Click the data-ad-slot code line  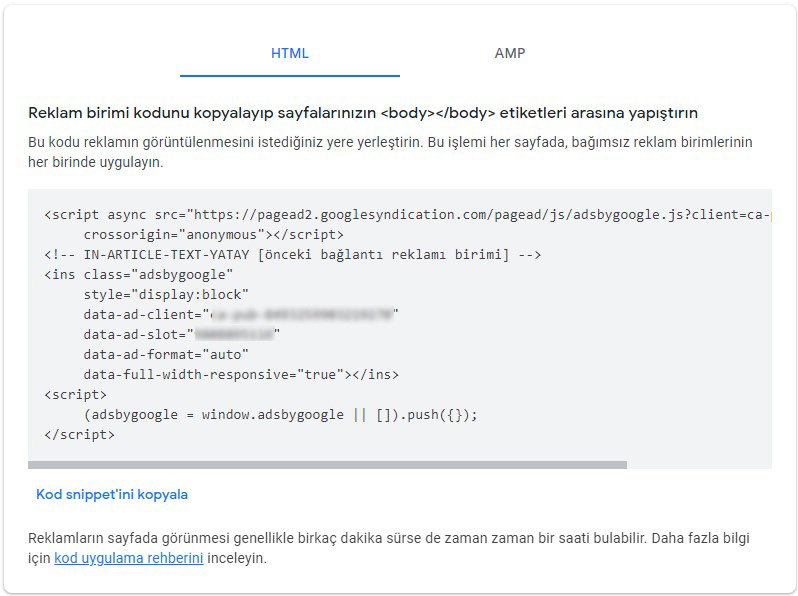tap(182, 334)
